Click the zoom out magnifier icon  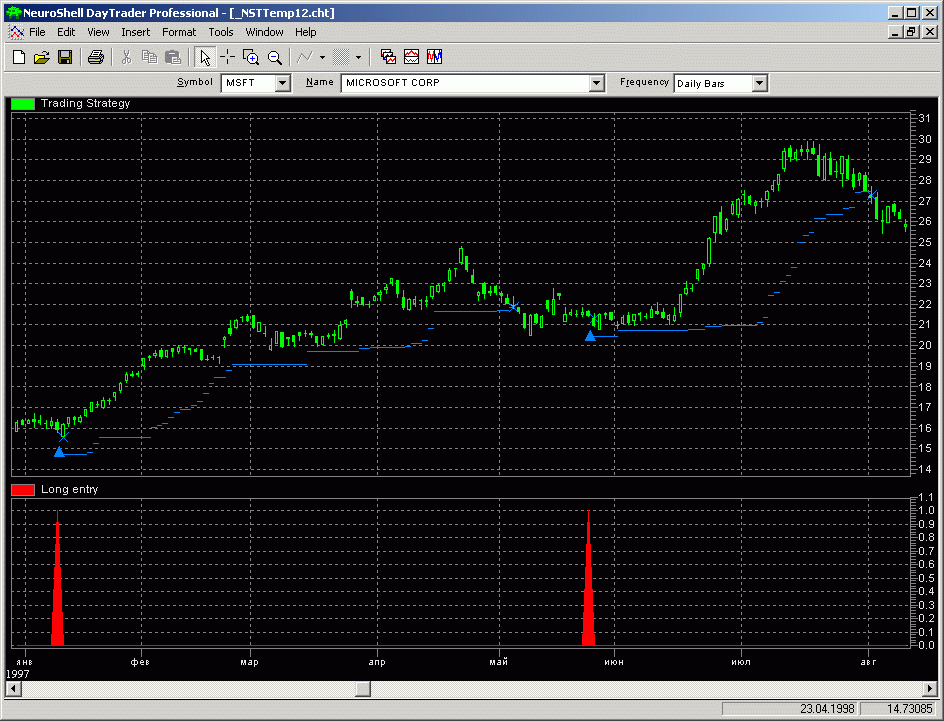(x=274, y=57)
